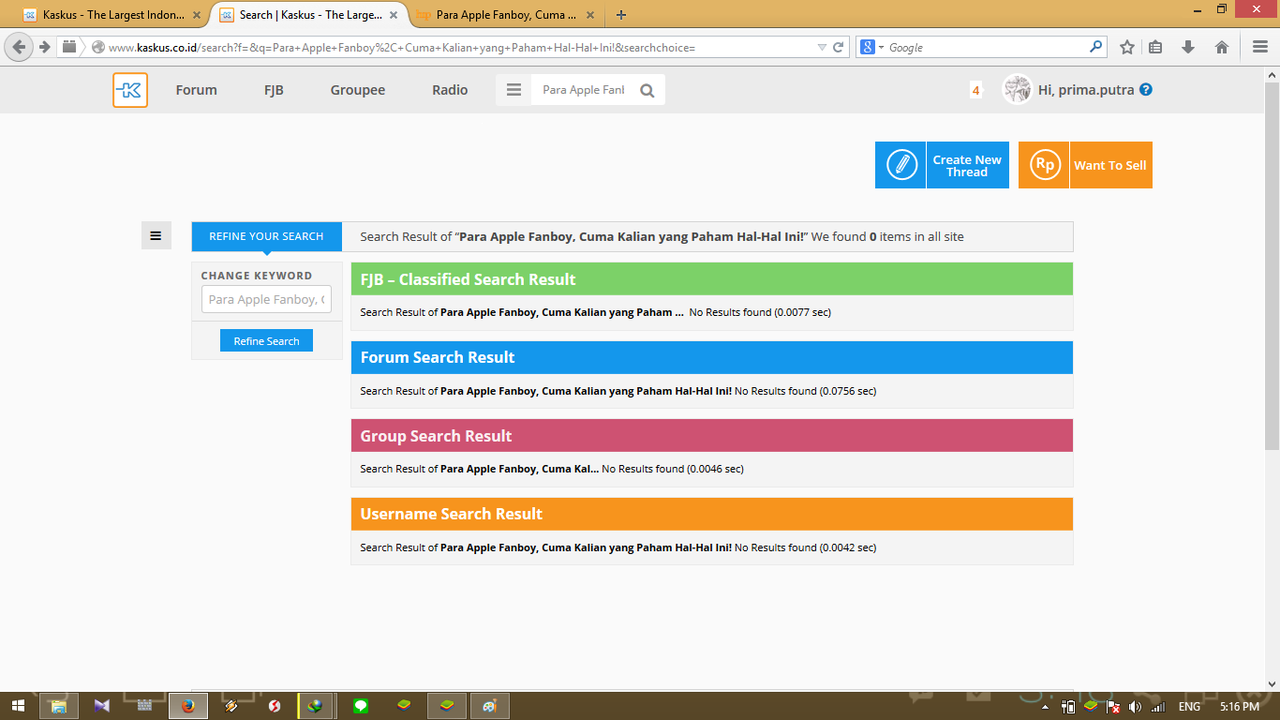Toggle the sidebar hamburger icon left of Refine

[x=156, y=236]
